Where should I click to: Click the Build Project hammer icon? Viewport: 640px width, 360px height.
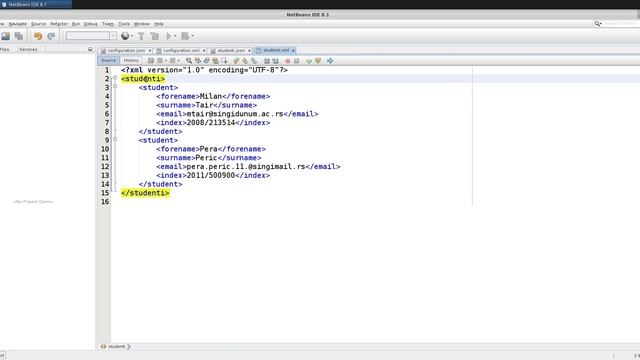point(141,36)
